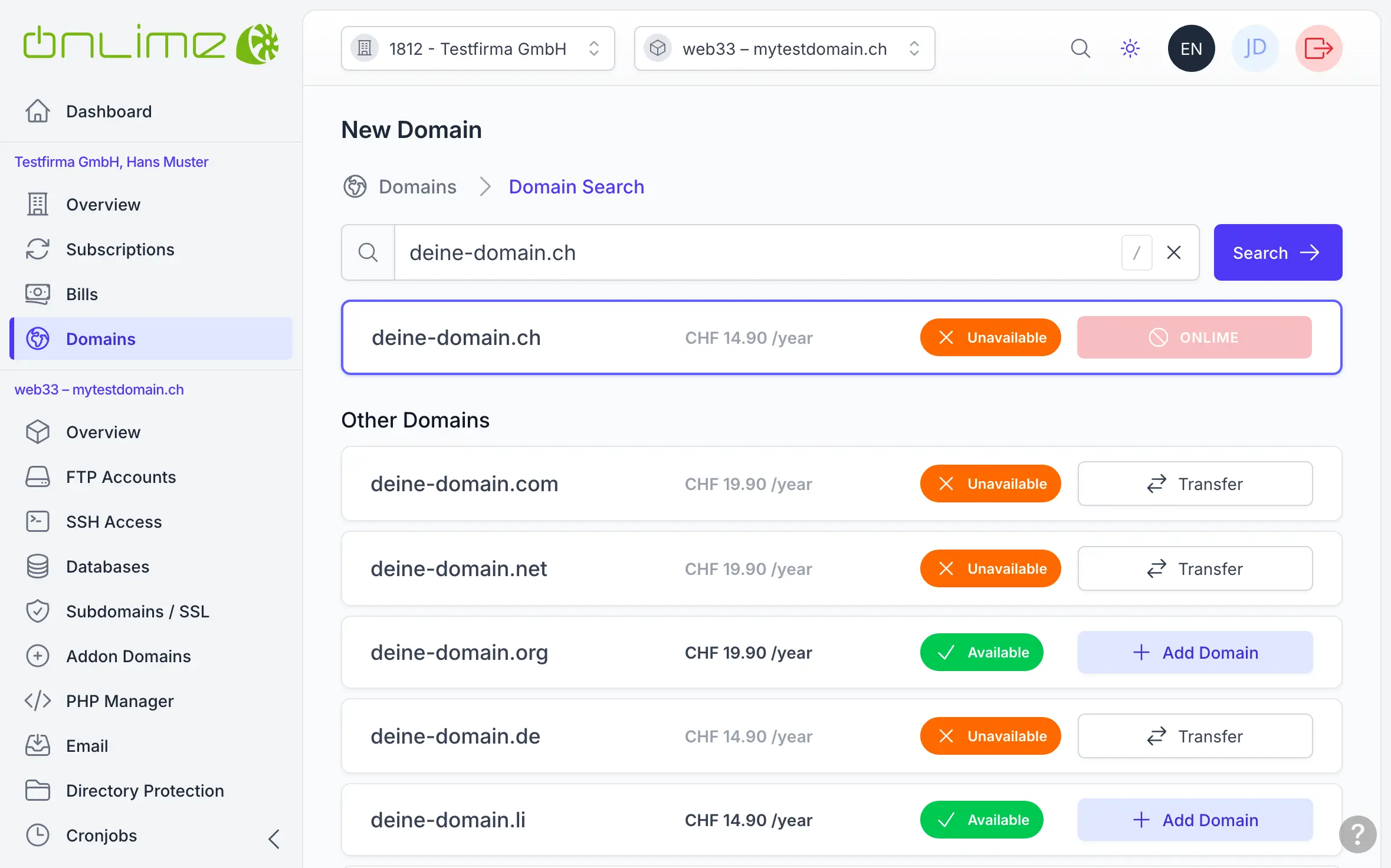Screen dimensions: 1391x868
Task: Click the red logout icon
Action: coord(1318,48)
